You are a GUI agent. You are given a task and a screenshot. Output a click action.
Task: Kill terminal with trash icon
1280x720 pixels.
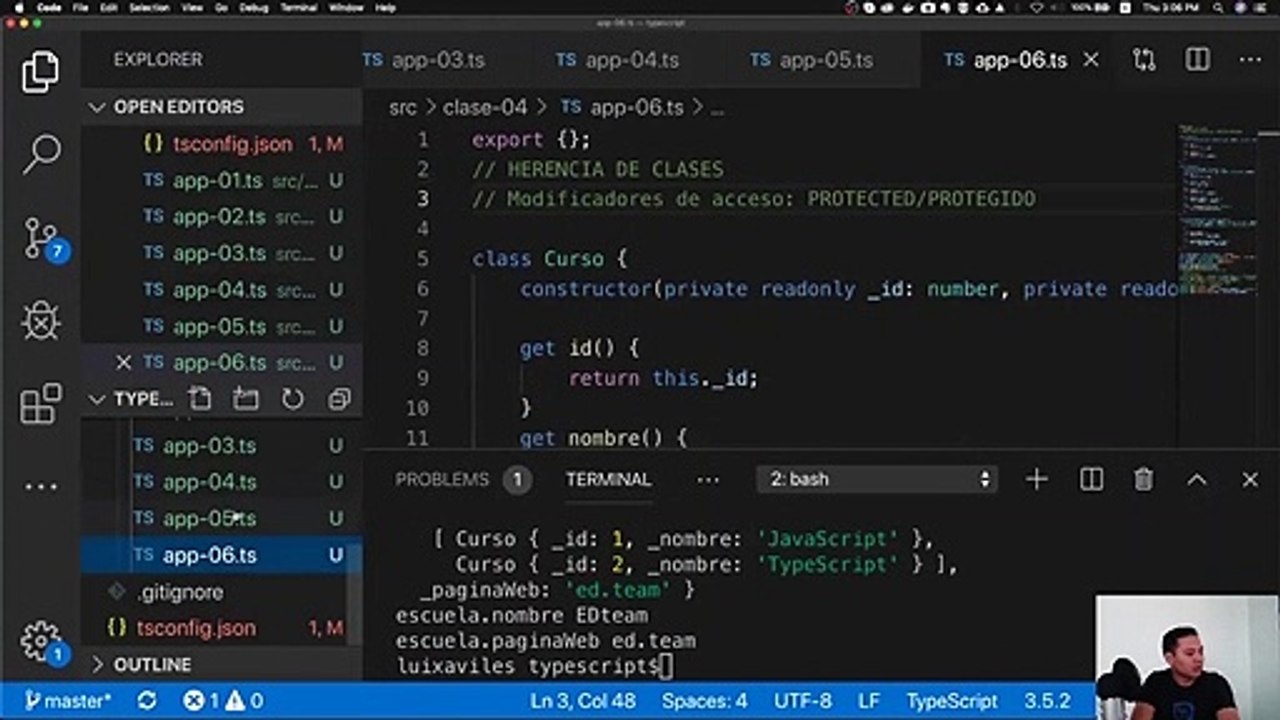tap(1144, 480)
